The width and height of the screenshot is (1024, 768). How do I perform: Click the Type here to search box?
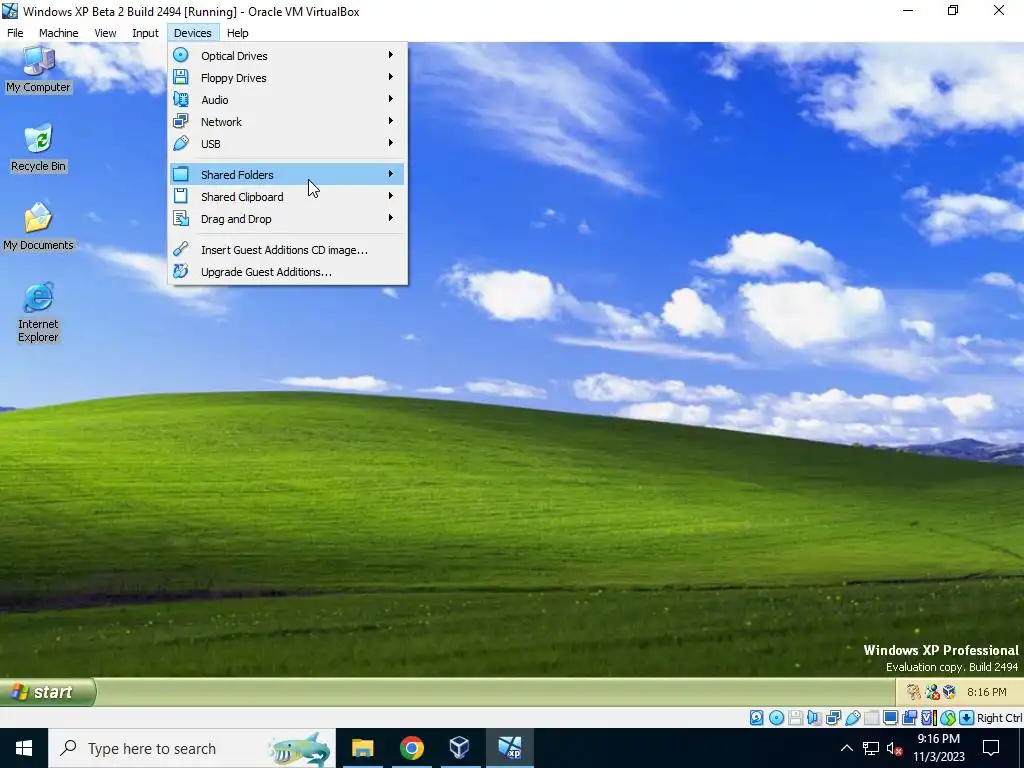pyautogui.click(x=192, y=748)
